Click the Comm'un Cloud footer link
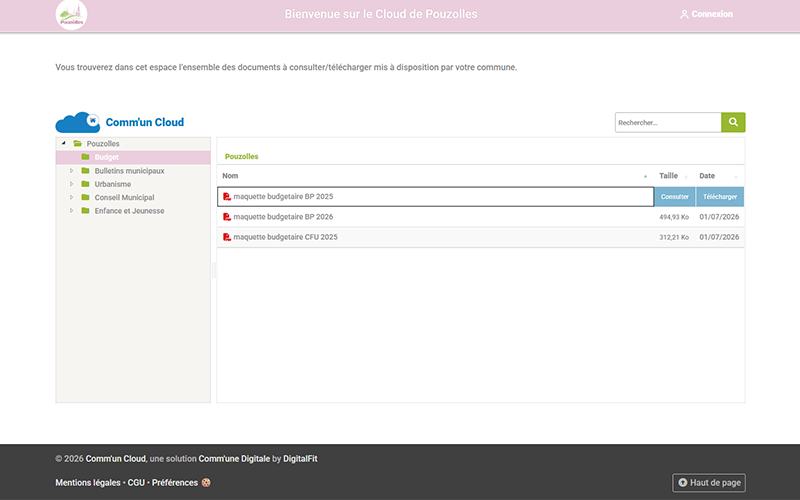 pyautogui.click(x=115, y=459)
